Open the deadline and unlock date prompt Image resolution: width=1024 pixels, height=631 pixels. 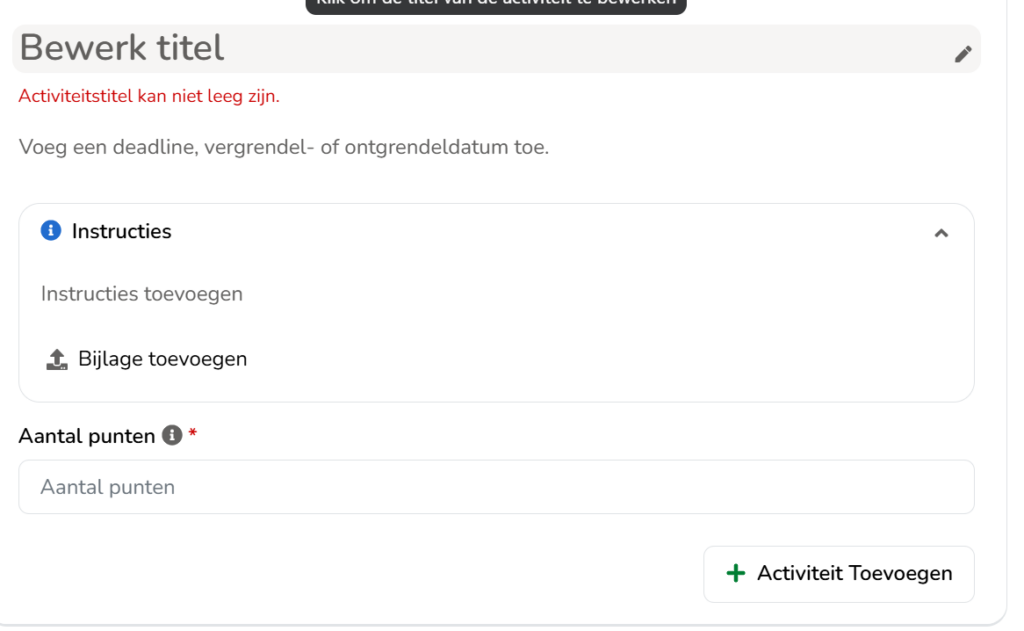(x=283, y=147)
